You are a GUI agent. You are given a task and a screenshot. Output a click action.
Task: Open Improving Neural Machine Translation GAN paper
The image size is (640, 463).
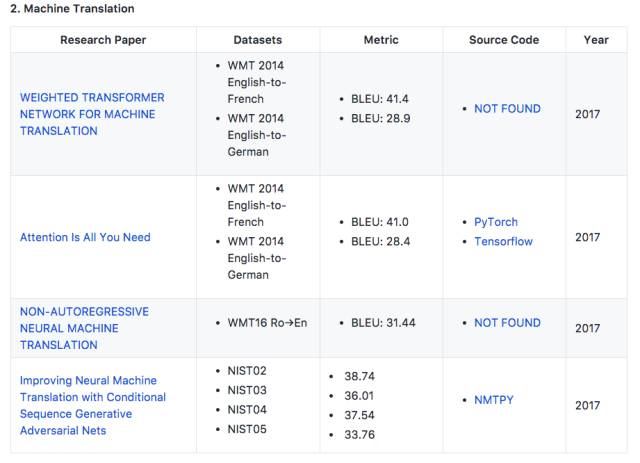(x=93, y=405)
